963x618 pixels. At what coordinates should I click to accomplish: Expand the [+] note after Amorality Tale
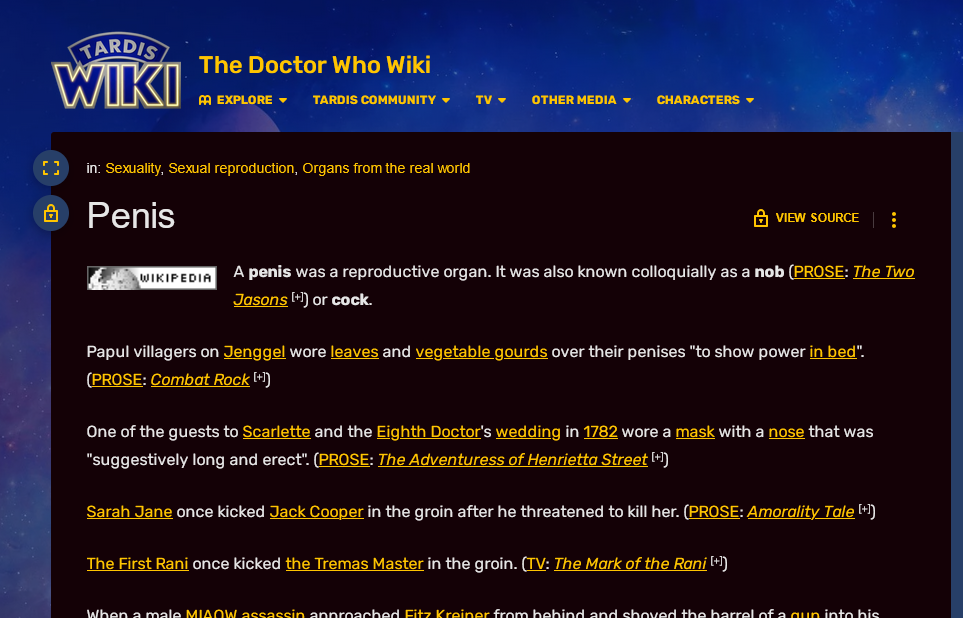(x=865, y=509)
